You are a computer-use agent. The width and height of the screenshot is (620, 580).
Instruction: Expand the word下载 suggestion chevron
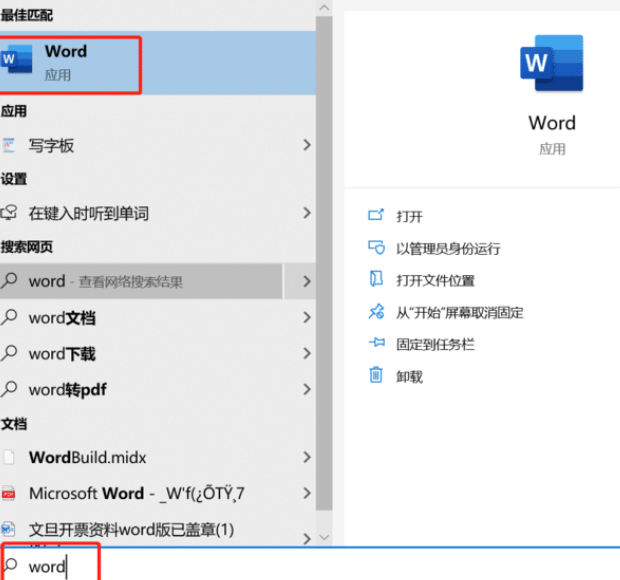(x=307, y=353)
